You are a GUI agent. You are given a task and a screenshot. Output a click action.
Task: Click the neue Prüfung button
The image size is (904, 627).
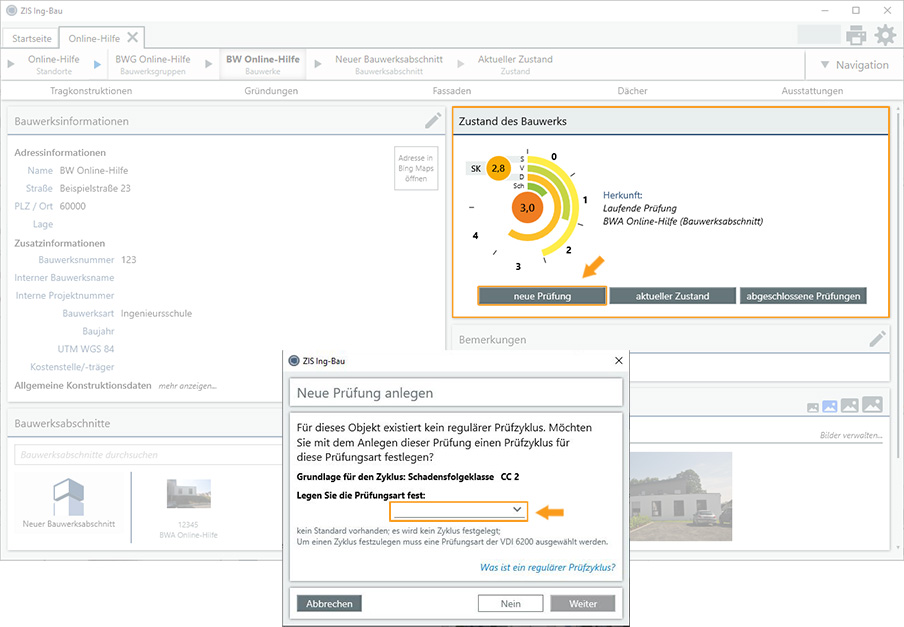(x=541, y=296)
